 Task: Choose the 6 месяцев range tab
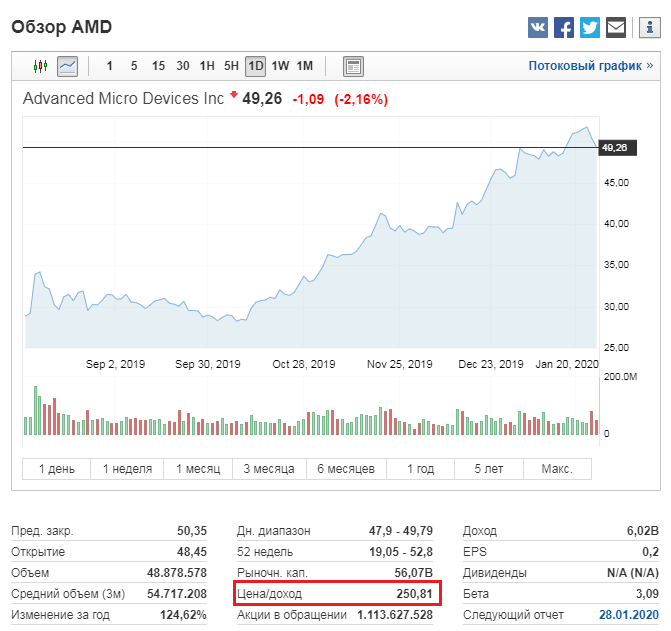346,469
